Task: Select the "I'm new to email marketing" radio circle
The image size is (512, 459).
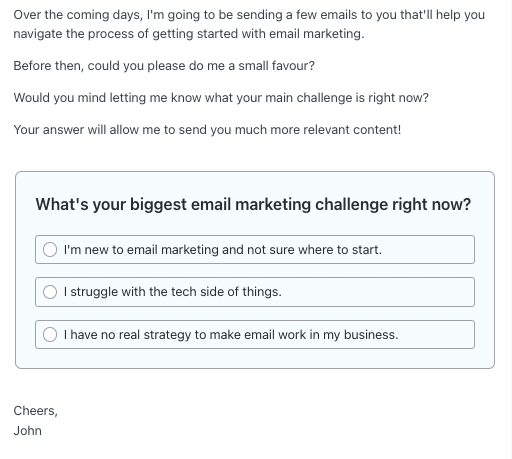Action: (x=50, y=250)
